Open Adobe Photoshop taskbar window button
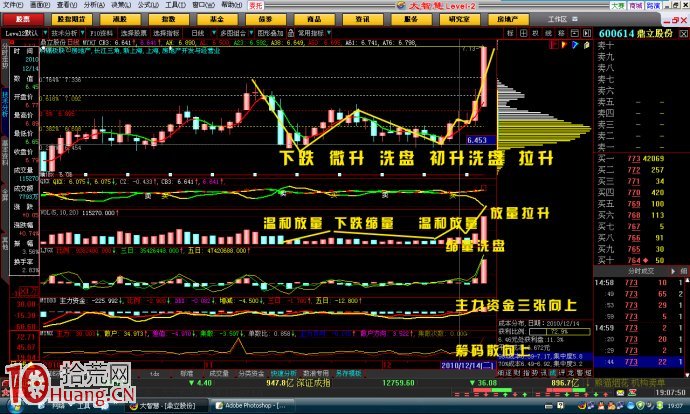Image resolution: width=690 pixels, height=414 pixels. (253, 406)
